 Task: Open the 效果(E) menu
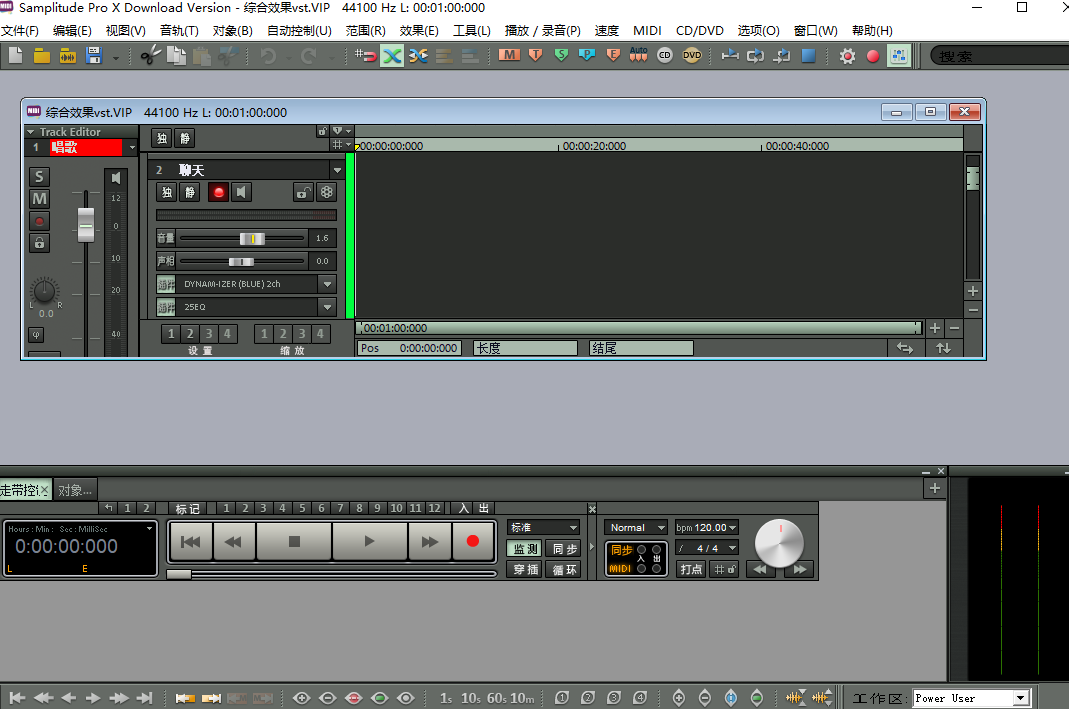418,31
